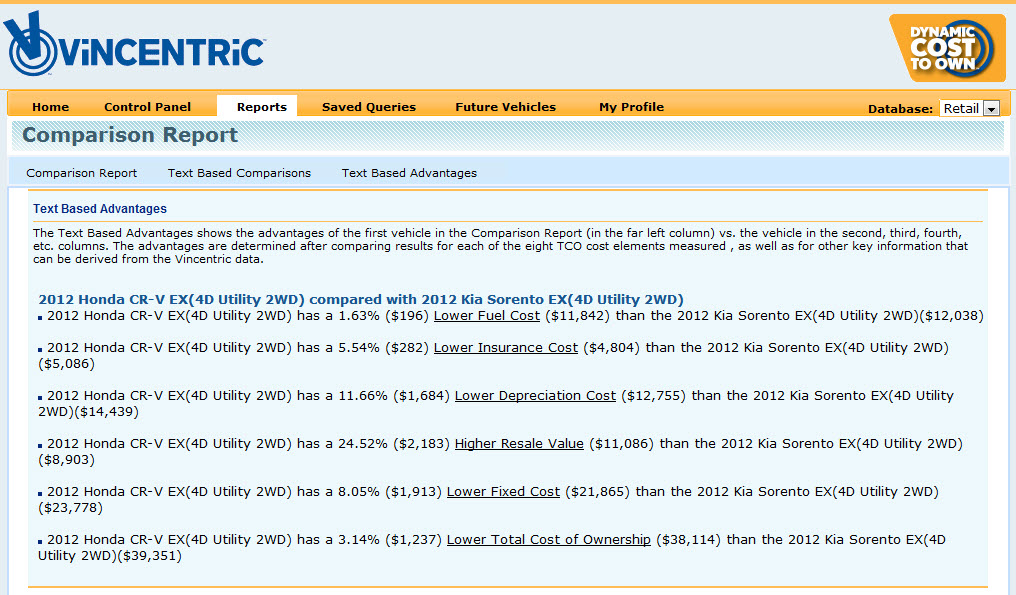Click the 'Comparison Report' page heading
This screenshot has height=595, width=1016.
130,135
